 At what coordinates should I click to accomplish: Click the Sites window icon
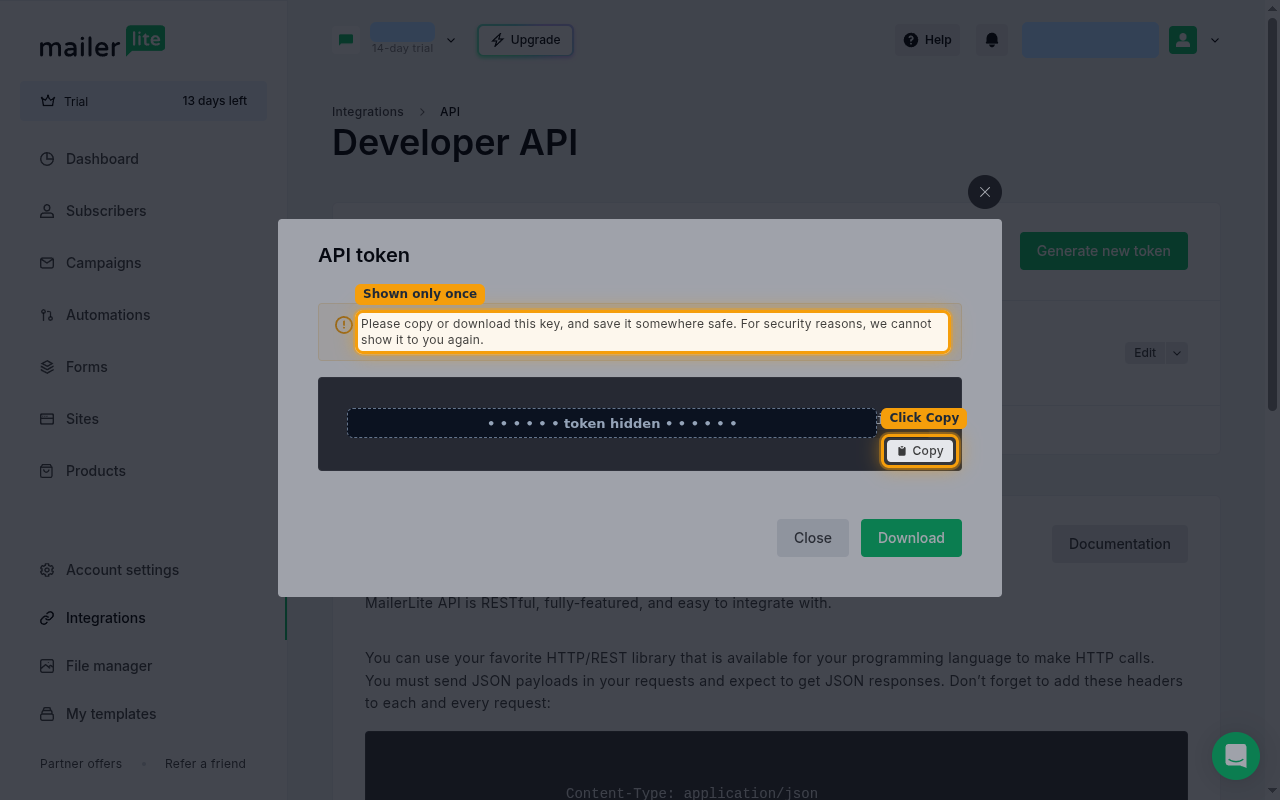(47, 419)
